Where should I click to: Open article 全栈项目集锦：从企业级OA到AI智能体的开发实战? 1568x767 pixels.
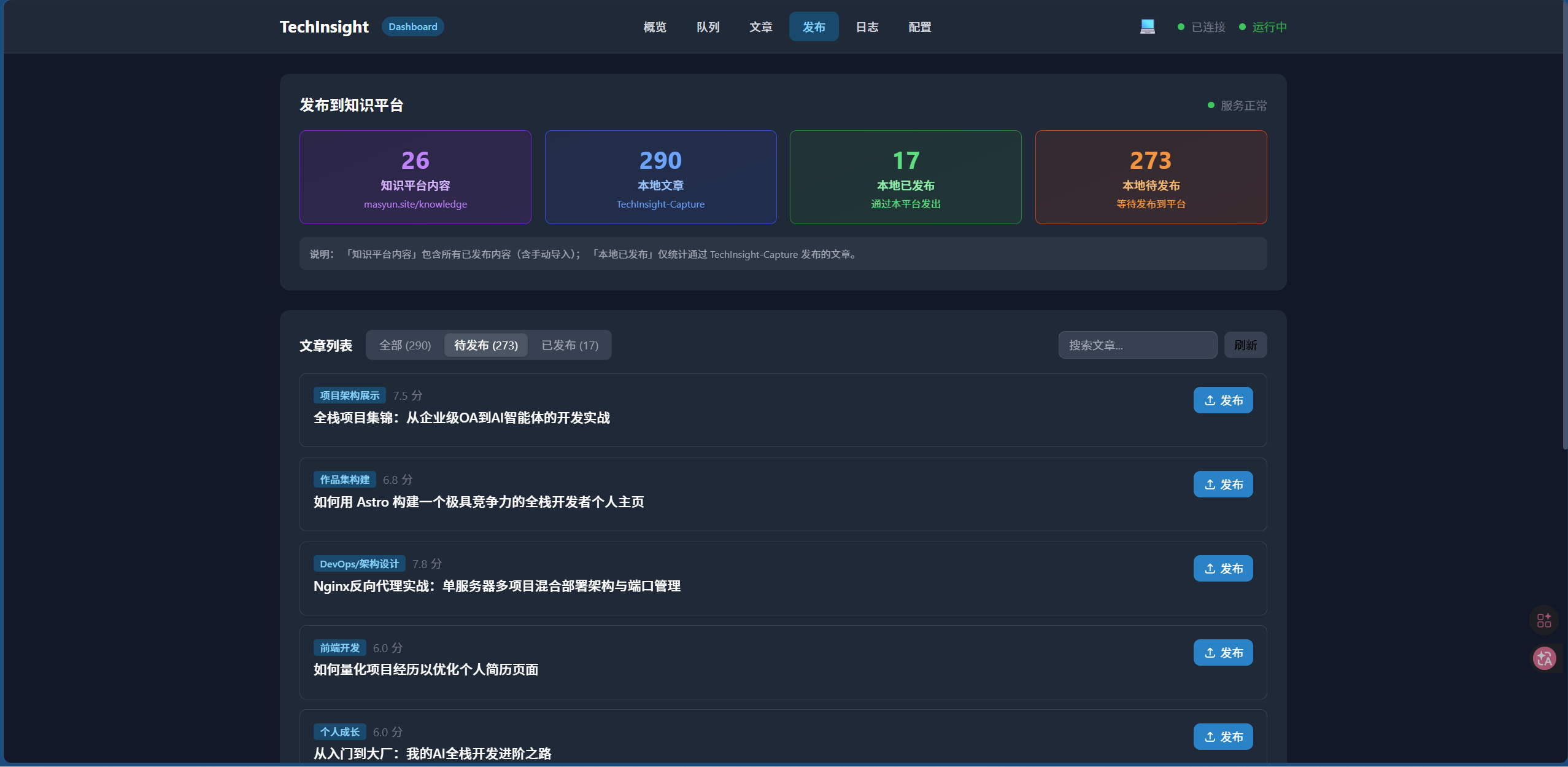[462, 418]
